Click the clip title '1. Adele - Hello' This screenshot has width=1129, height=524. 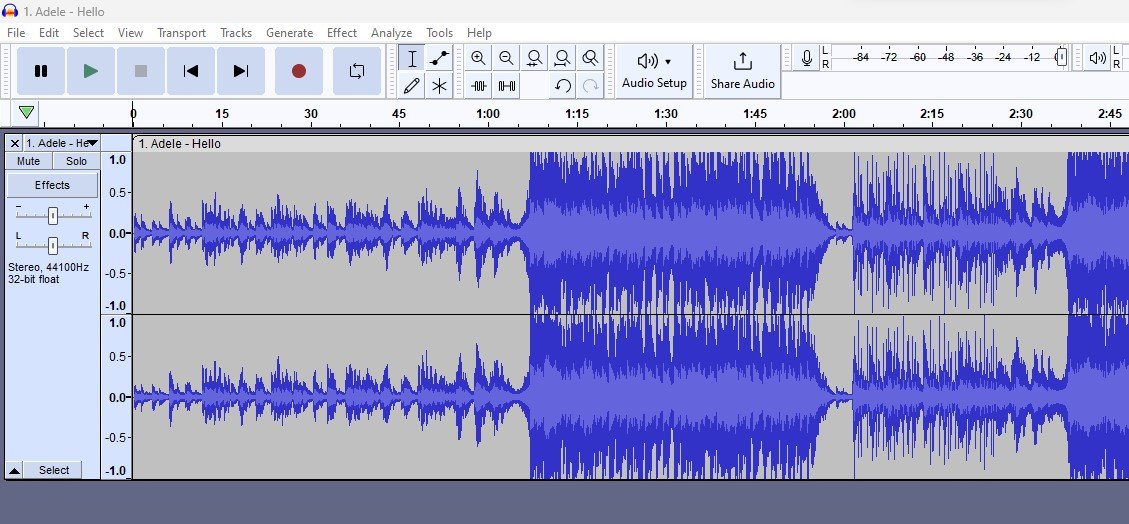[x=180, y=144]
